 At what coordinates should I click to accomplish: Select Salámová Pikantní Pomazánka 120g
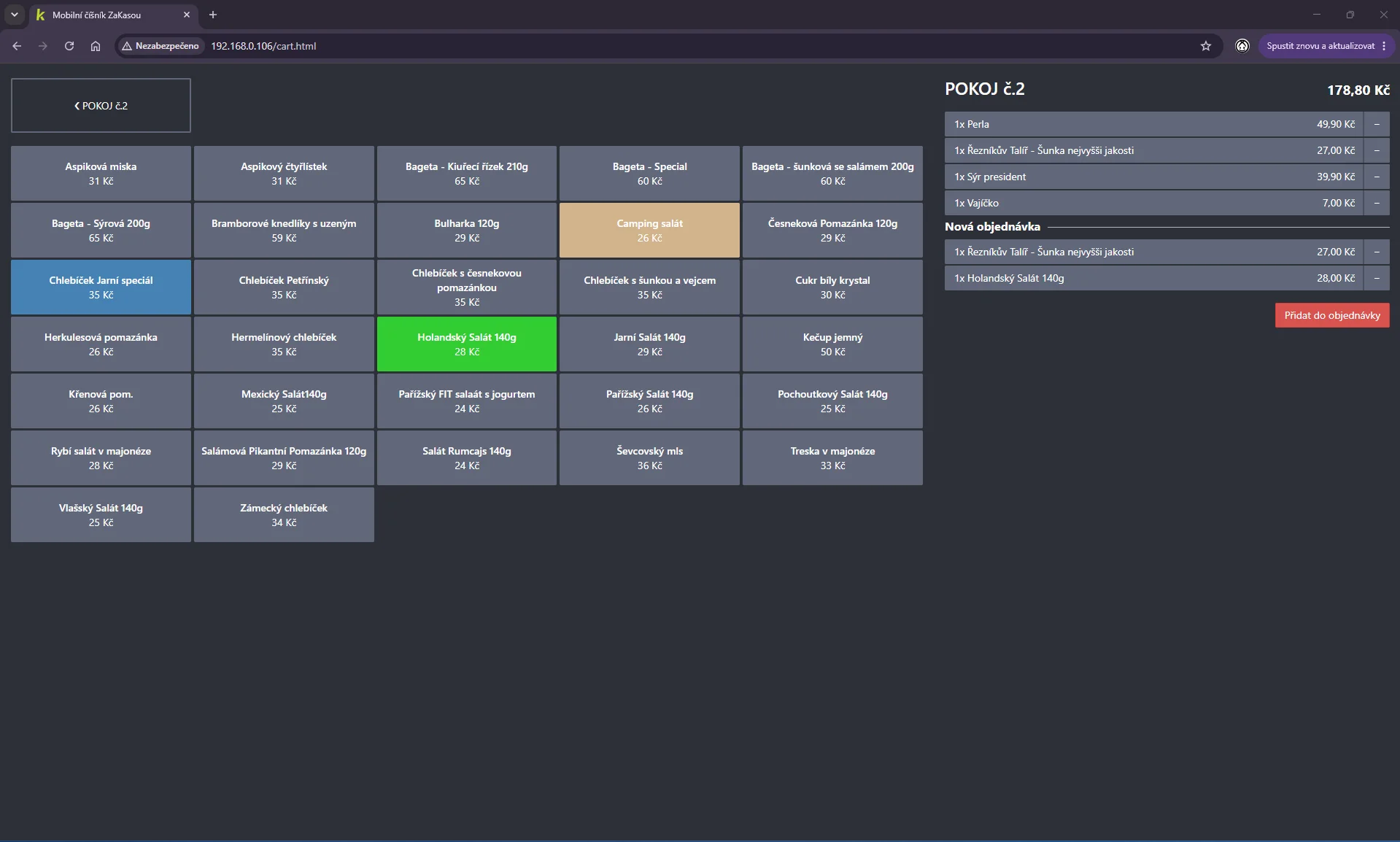tap(284, 458)
